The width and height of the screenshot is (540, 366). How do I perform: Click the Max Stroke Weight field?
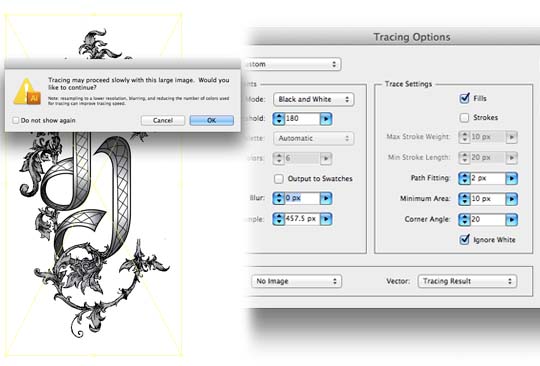click(488, 137)
